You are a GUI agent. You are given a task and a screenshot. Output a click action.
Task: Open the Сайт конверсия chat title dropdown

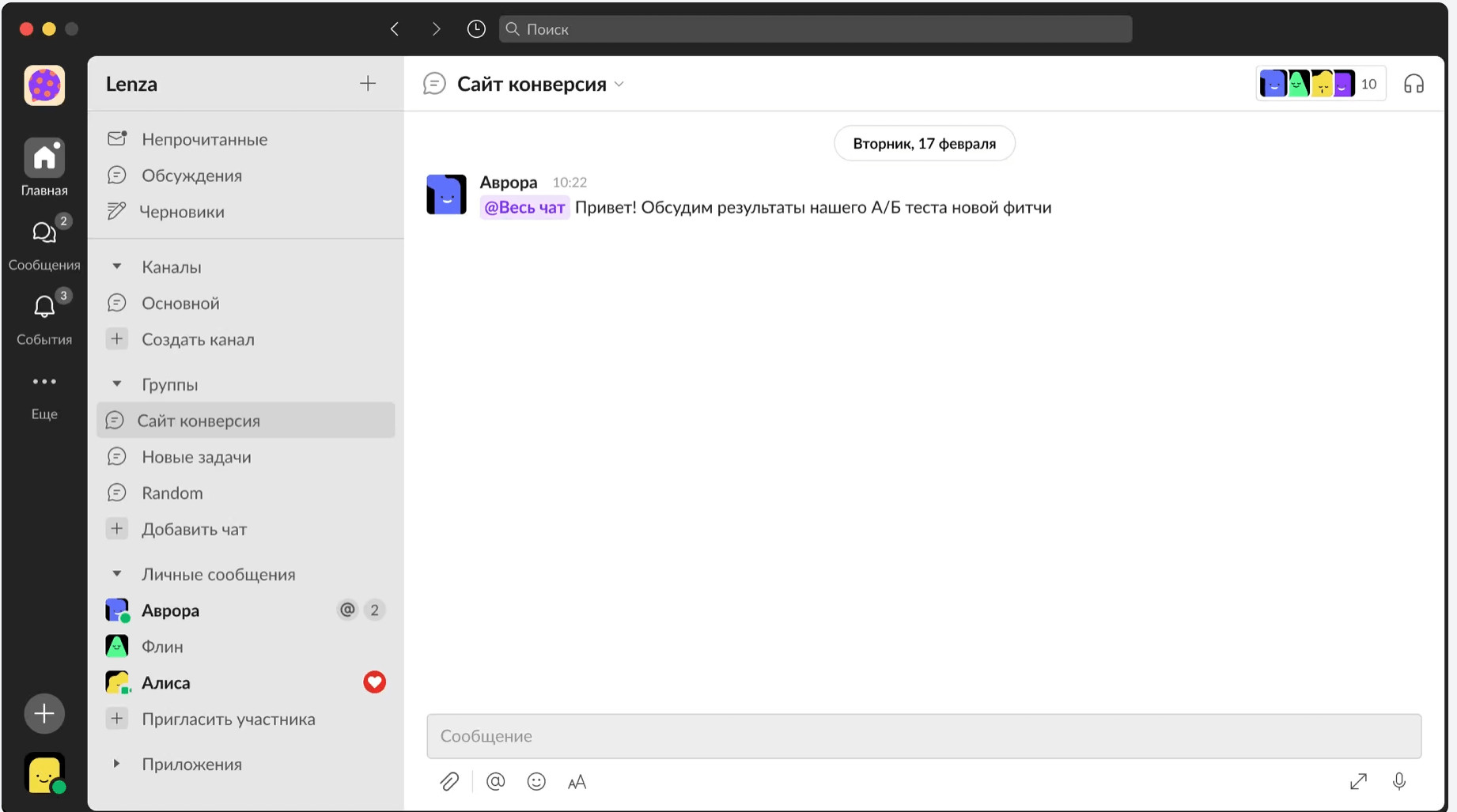[x=619, y=84]
